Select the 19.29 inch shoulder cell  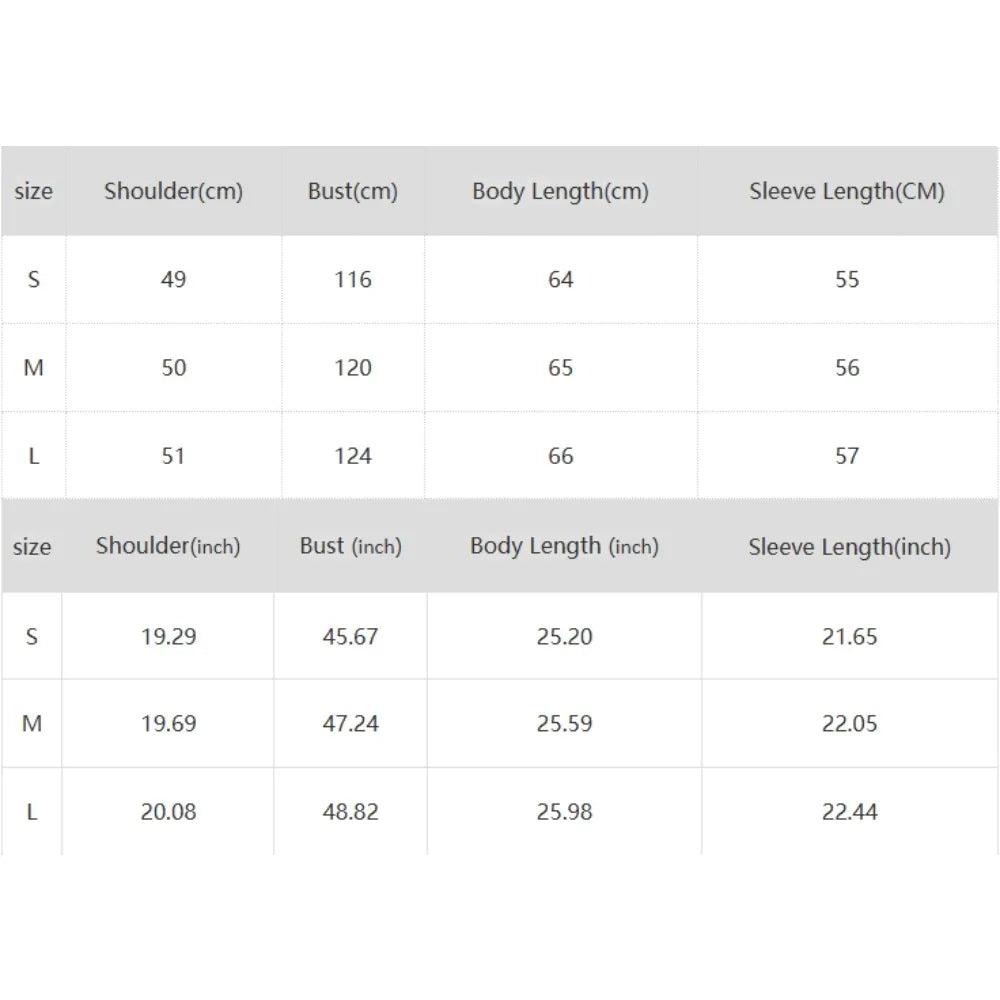pyautogui.click(x=168, y=636)
